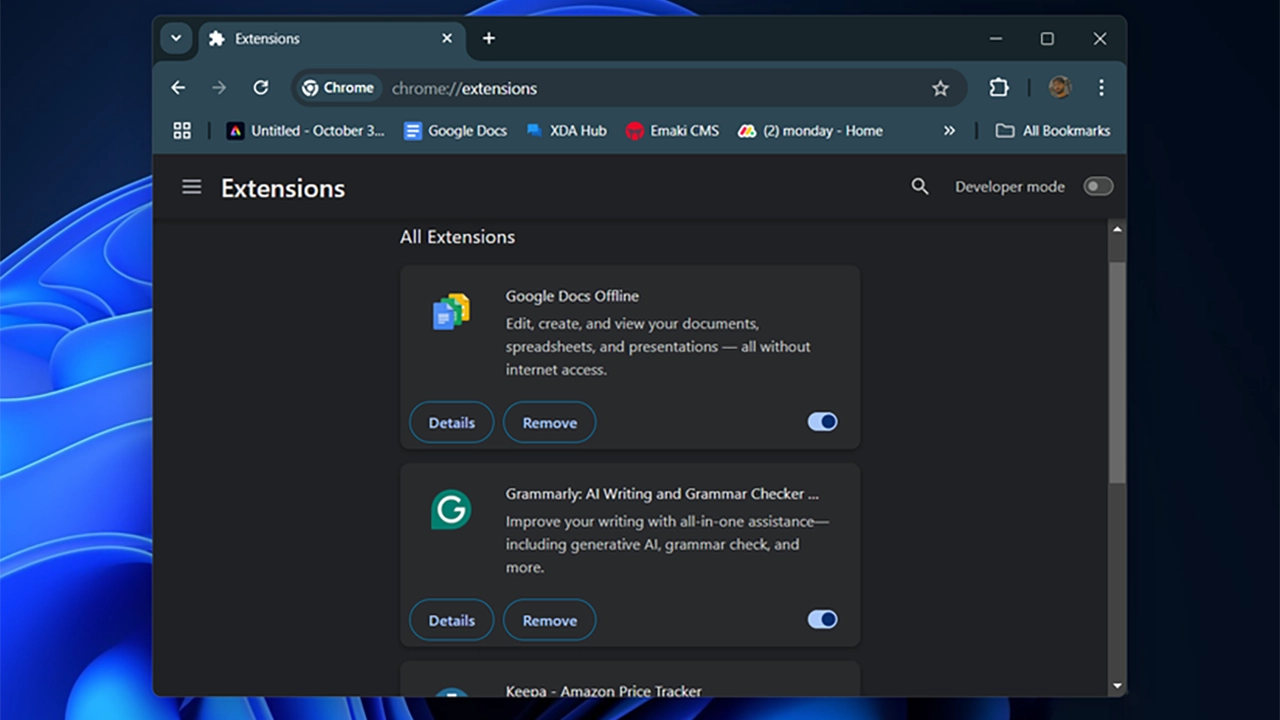Viewport: 1280px width, 720px height.
Task: Open the monday - Home bookmark
Action: [810, 131]
